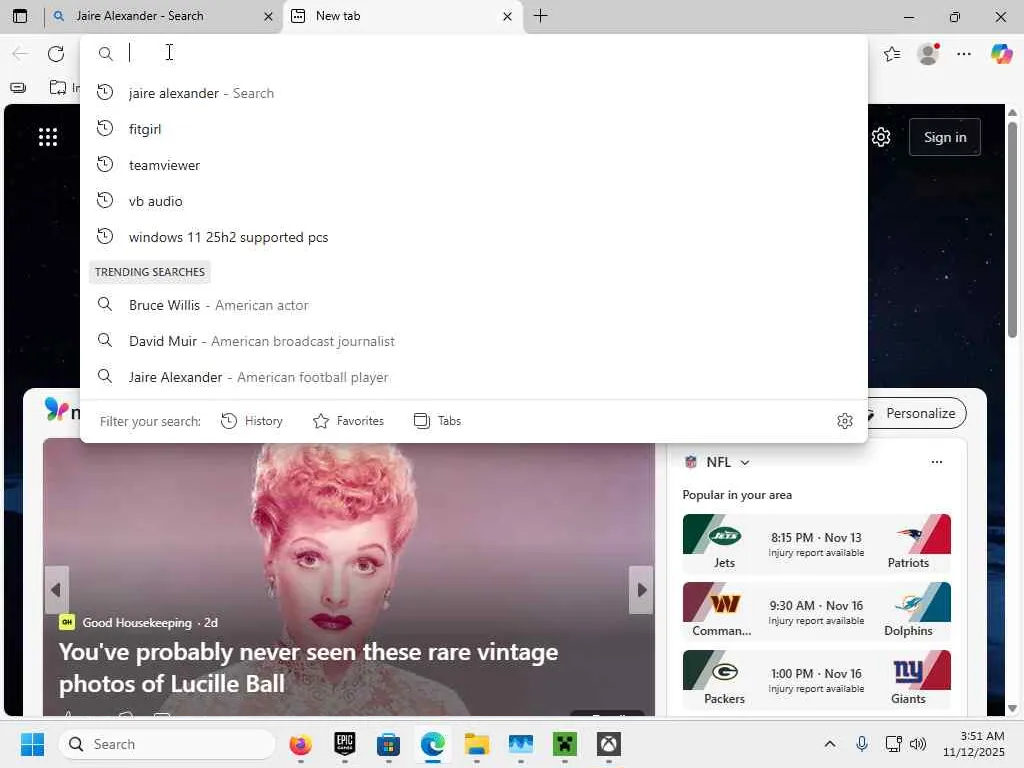The width and height of the screenshot is (1024, 768).
Task: Filter search by History
Action: [252, 421]
